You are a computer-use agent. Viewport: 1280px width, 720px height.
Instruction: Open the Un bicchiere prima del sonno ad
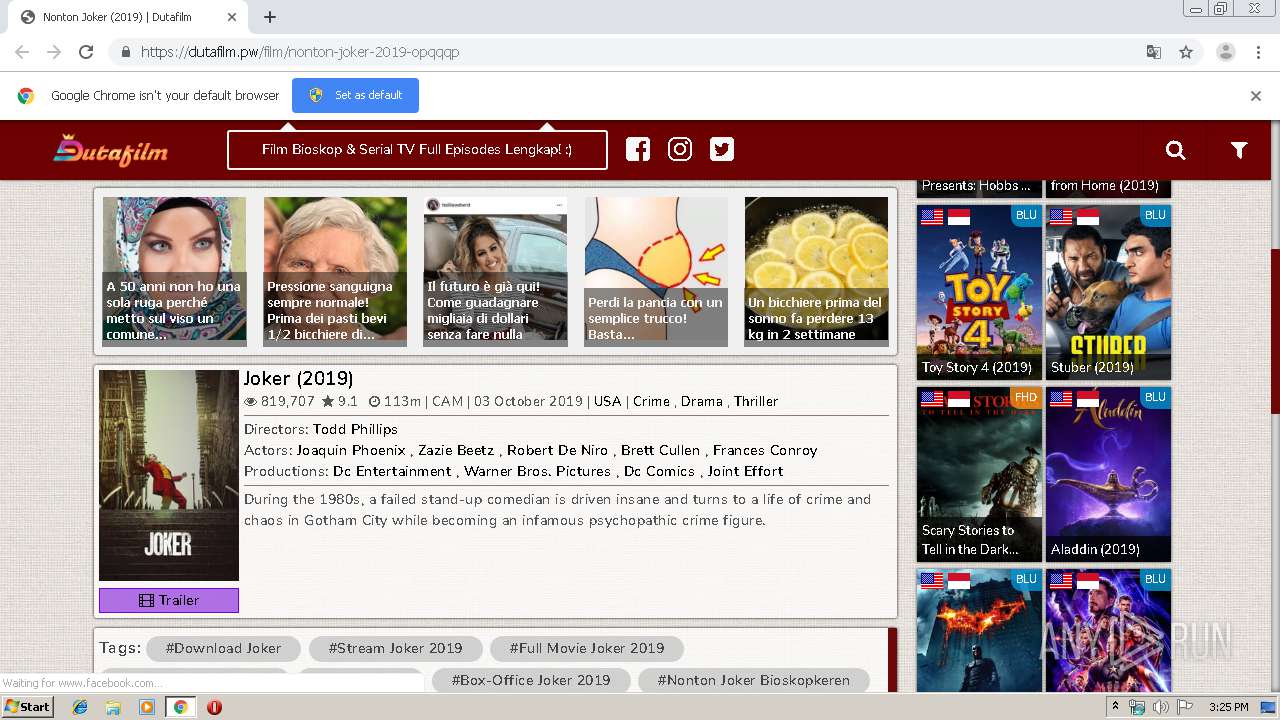[816, 271]
